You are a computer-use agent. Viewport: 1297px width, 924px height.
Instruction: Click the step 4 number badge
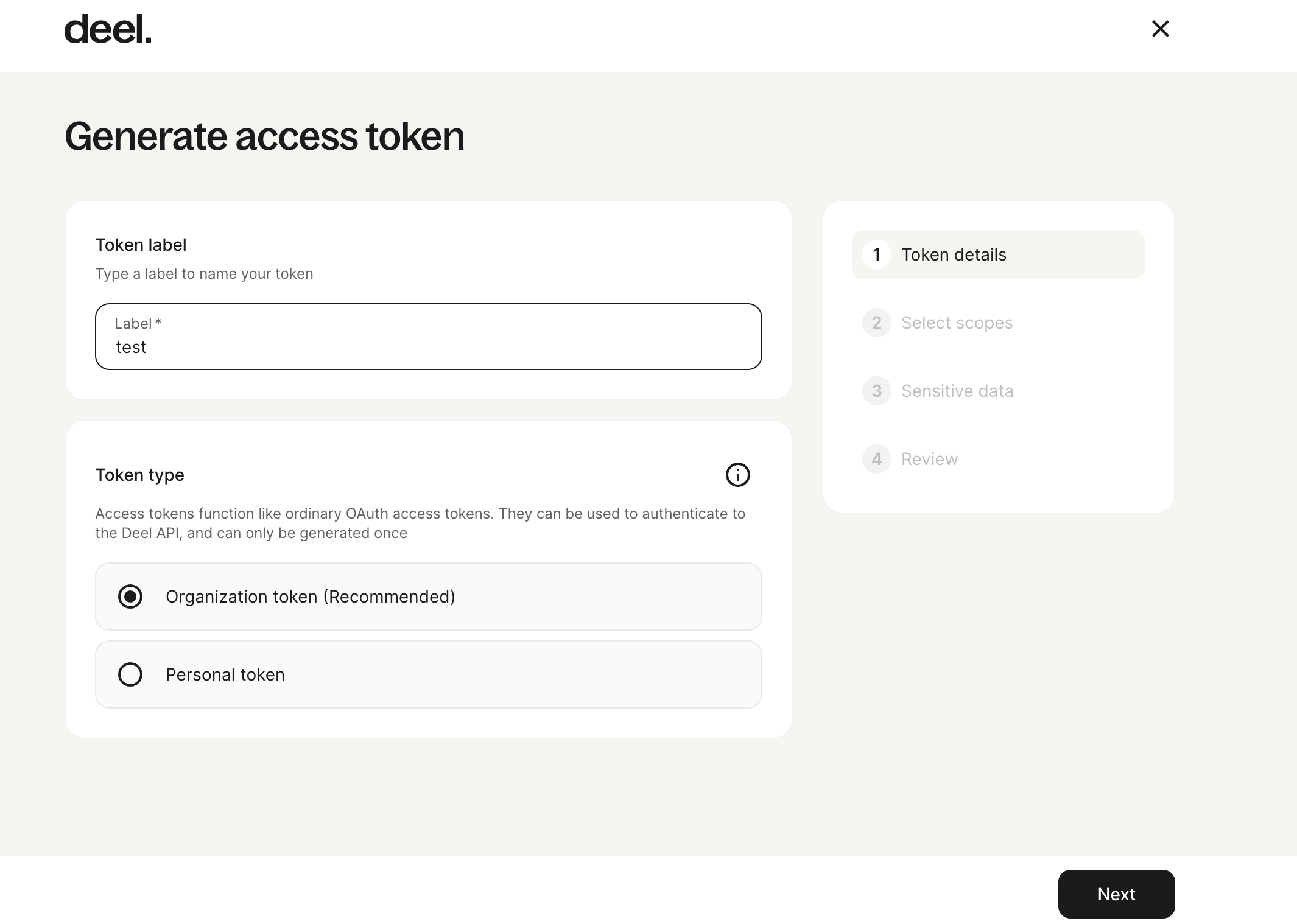[877, 459]
